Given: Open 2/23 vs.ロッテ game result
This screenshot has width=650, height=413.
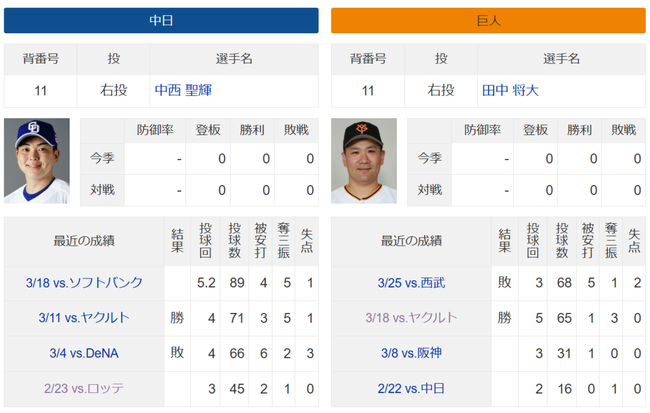Looking at the screenshot, I should tap(84, 389).
